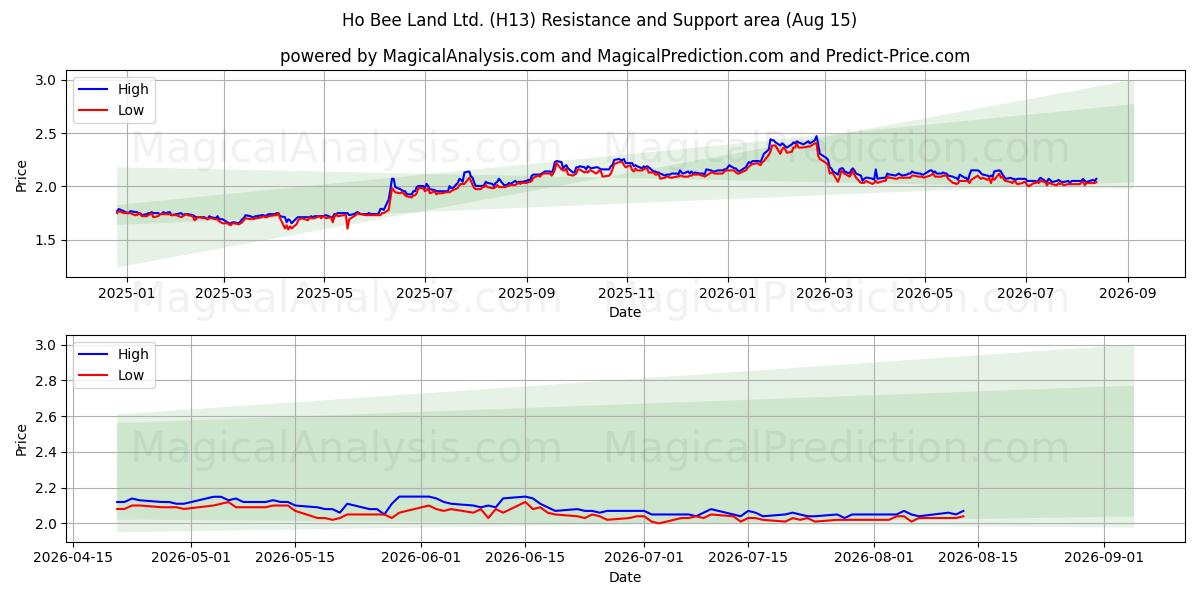Click the '2026-03' x-axis label
Image resolution: width=1200 pixels, height=600 pixels.
[x=825, y=293]
